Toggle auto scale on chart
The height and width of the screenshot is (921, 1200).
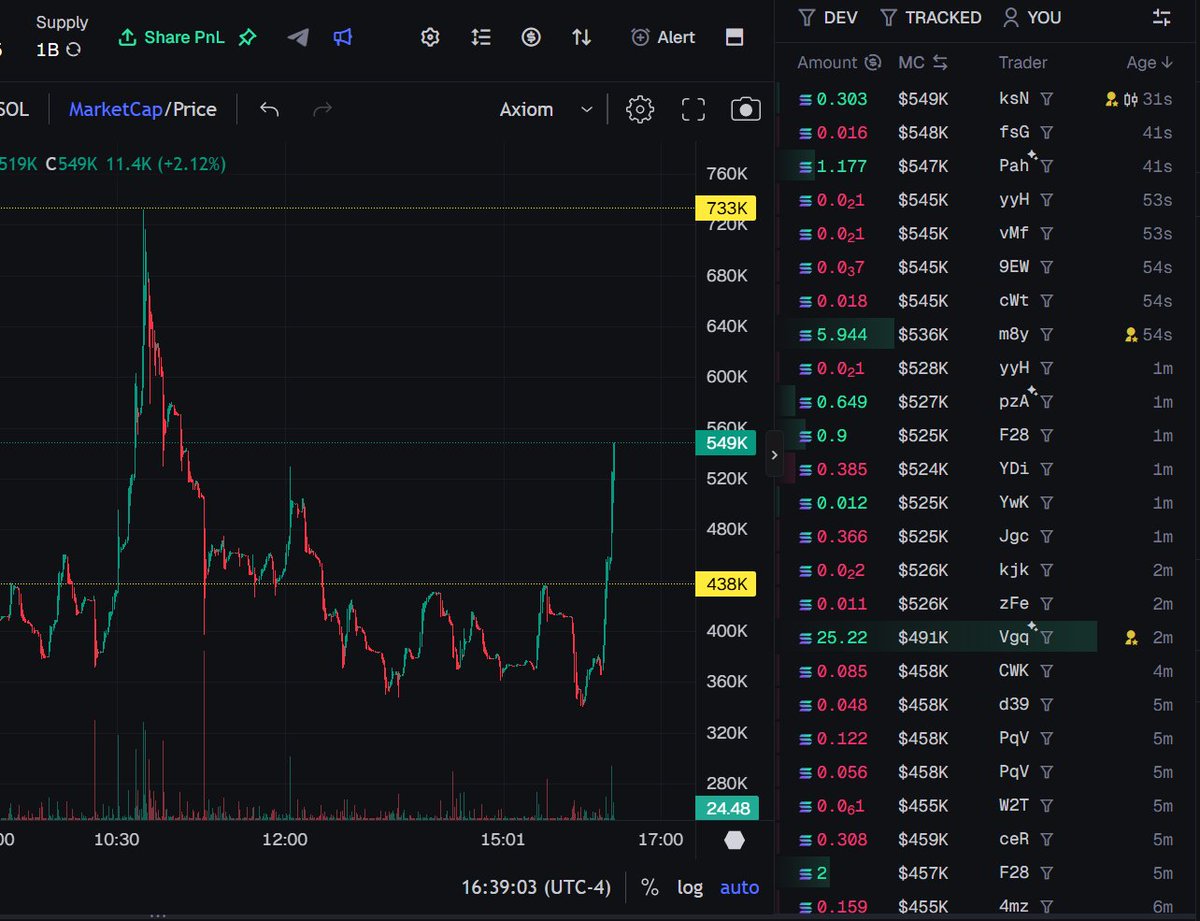point(739,887)
